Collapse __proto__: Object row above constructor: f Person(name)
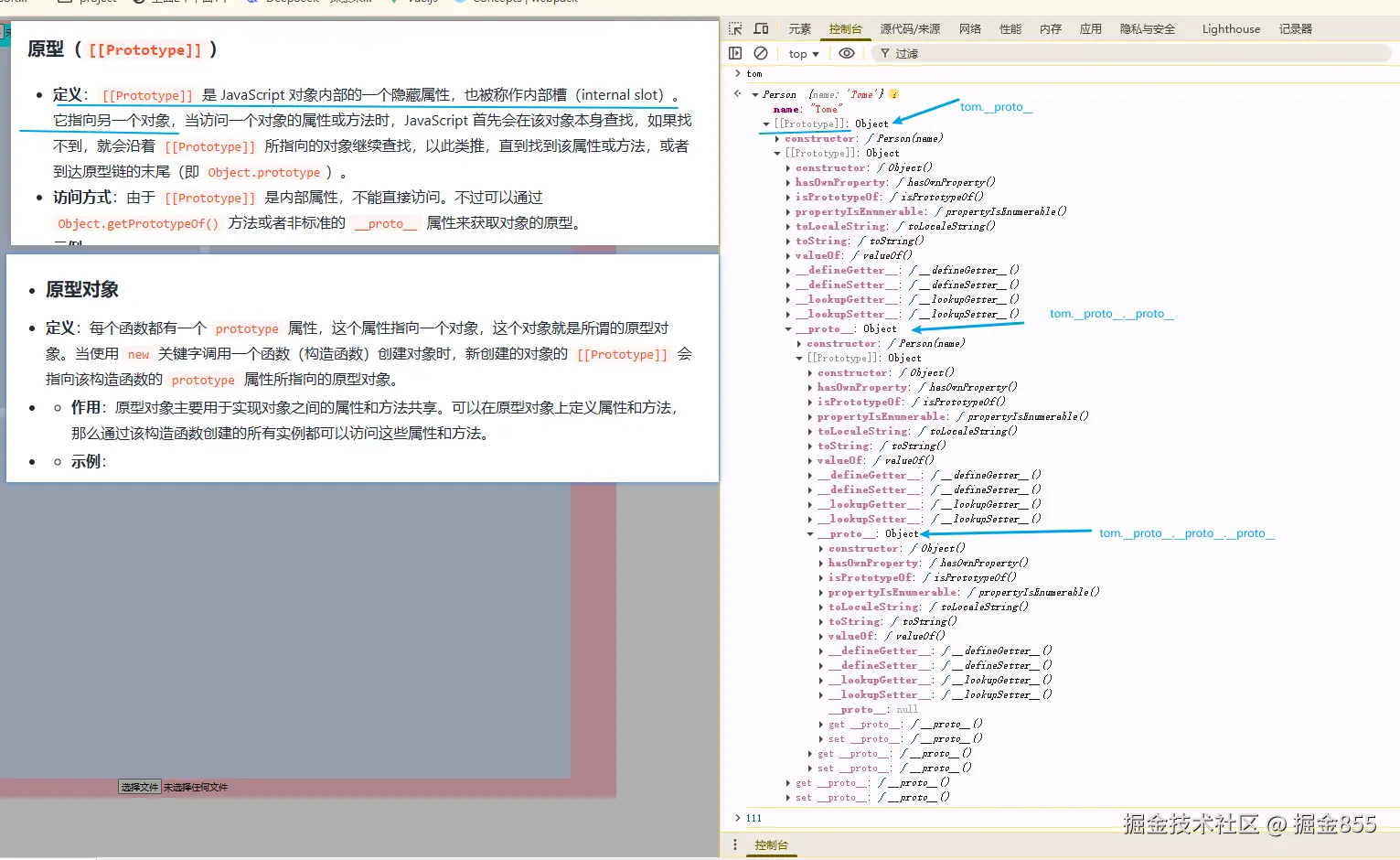1400x860 pixels. tap(788, 328)
